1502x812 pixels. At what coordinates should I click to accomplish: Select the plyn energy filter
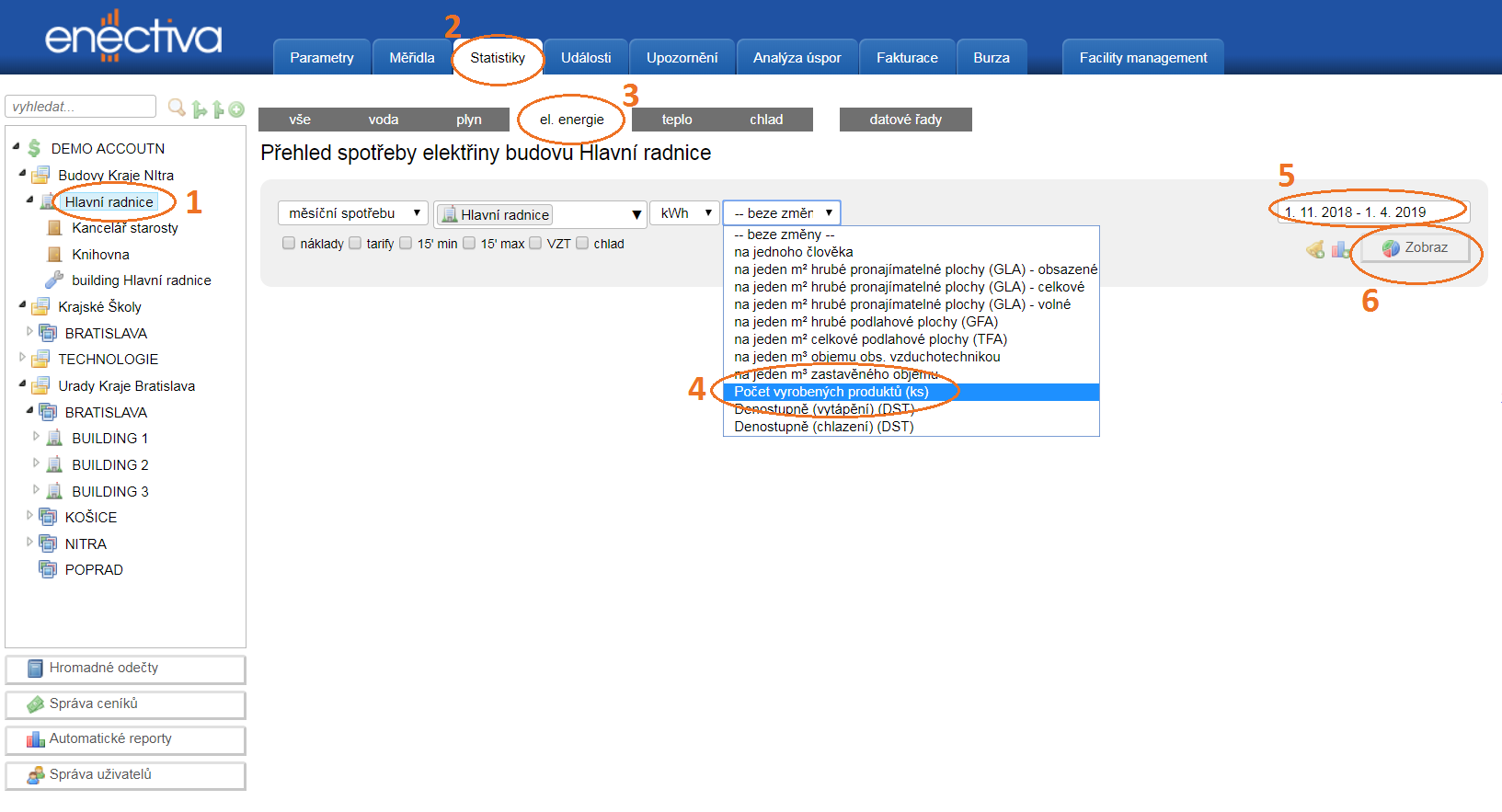tap(468, 120)
